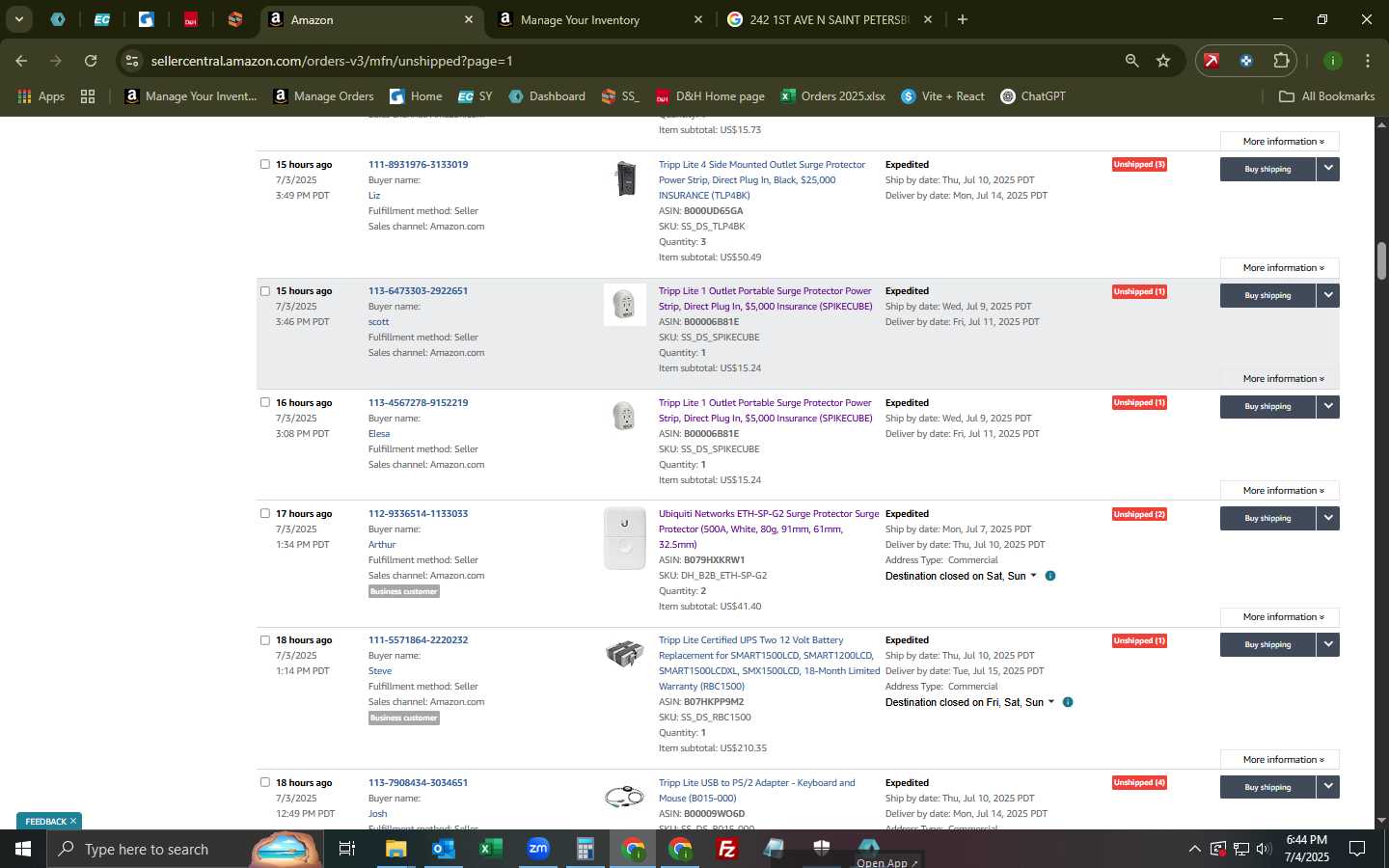Select checkbox for order 113-4567278-9152219
This screenshot has height=868, width=1389.
pyautogui.click(x=265, y=402)
